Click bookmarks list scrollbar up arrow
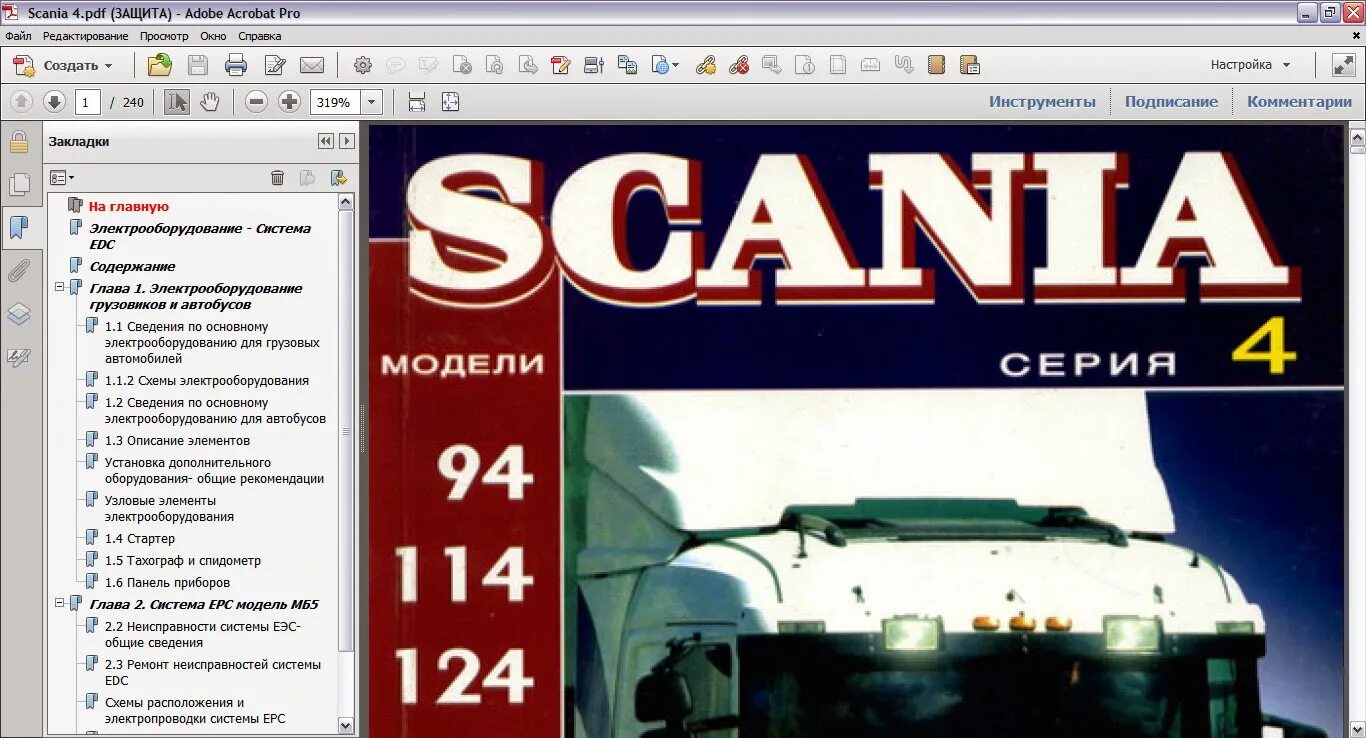This screenshot has width=1366, height=738. point(346,202)
